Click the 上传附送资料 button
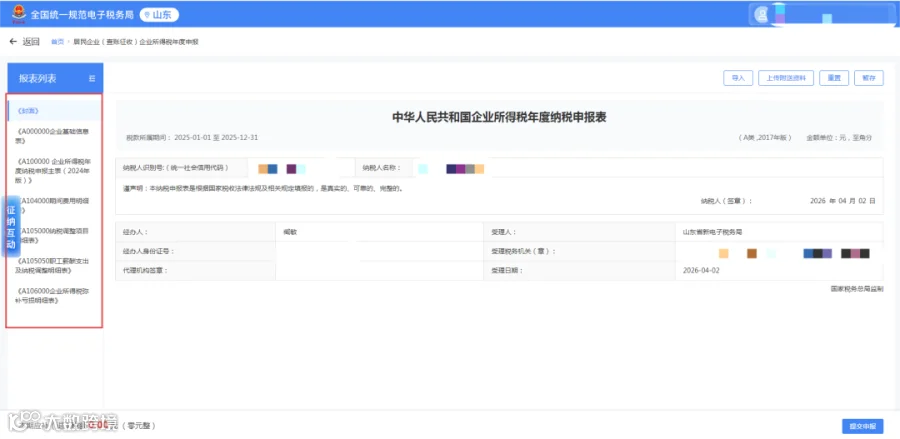 tap(786, 79)
